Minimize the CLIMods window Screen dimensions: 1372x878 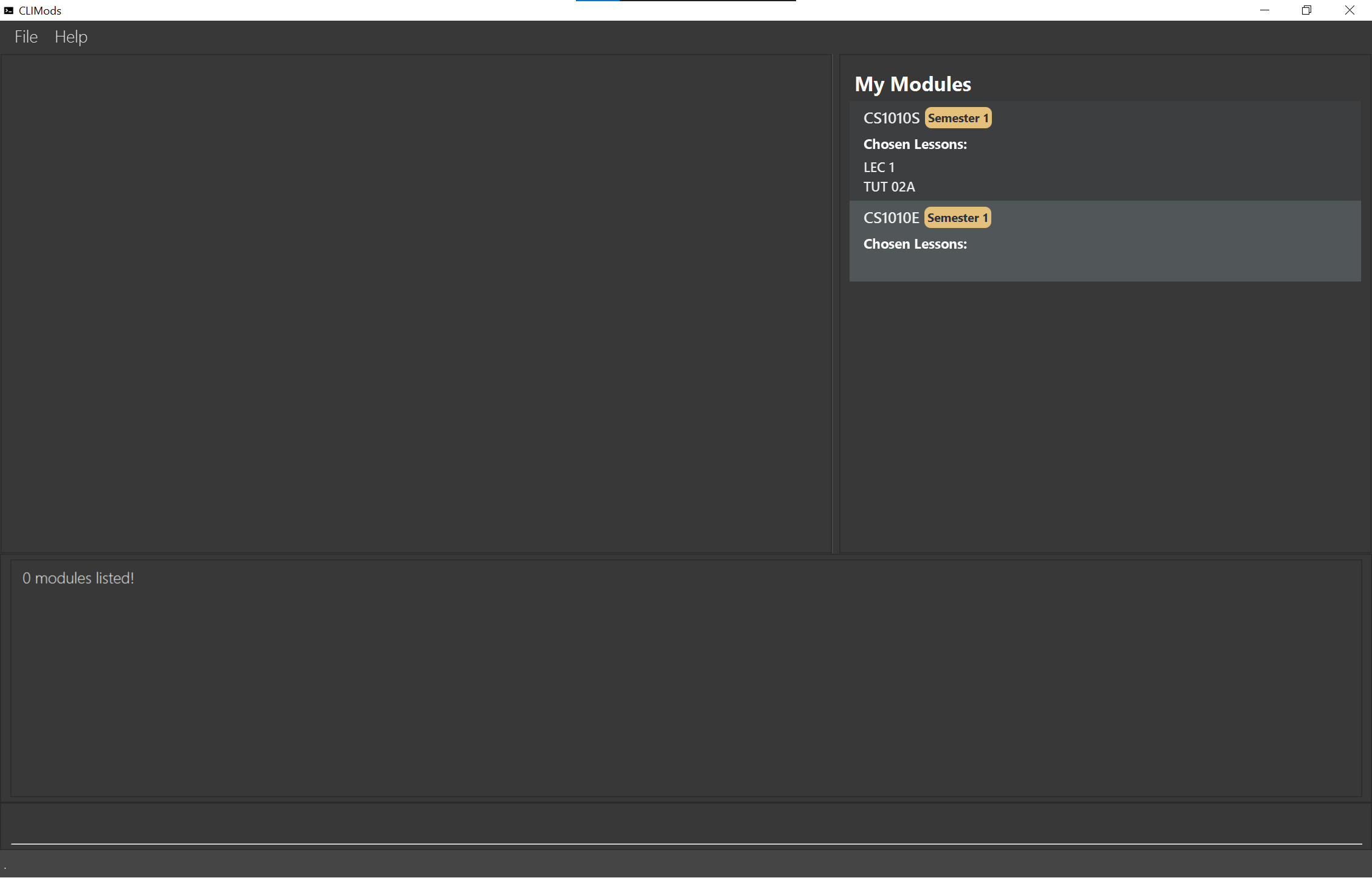pyautogui.click(x=1264, y=10)
